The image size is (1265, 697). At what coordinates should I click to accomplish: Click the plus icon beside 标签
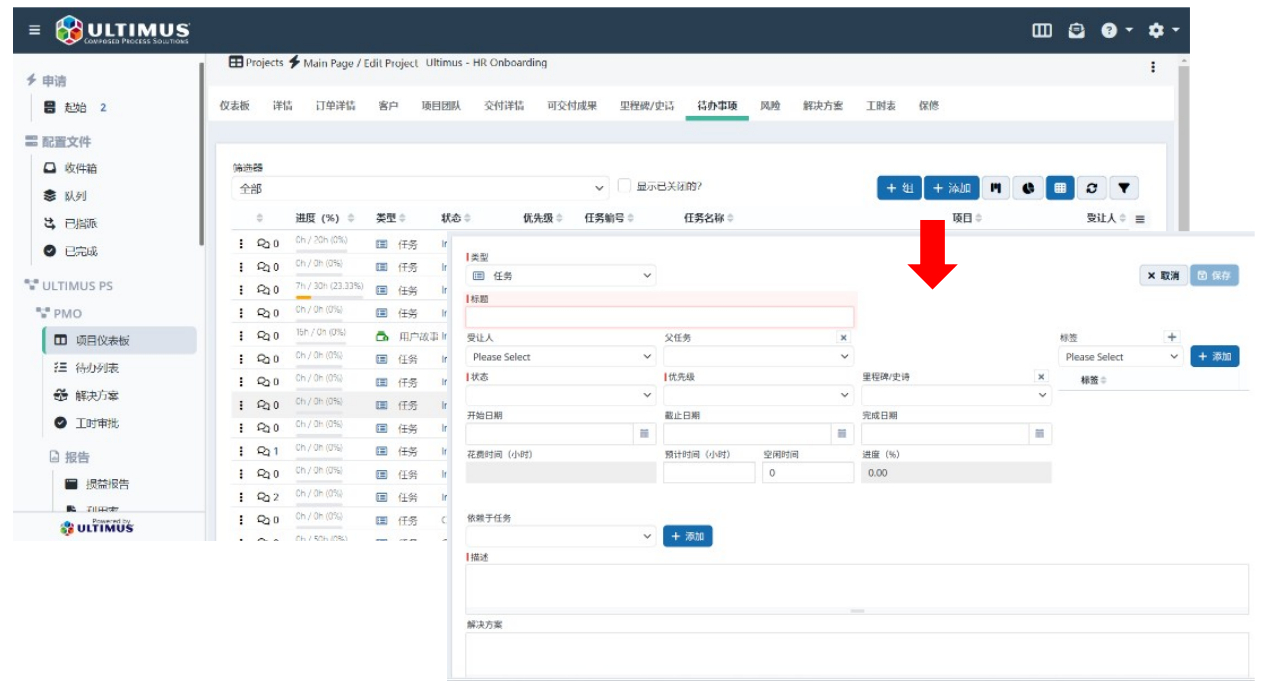click(x=1173, y=338)
